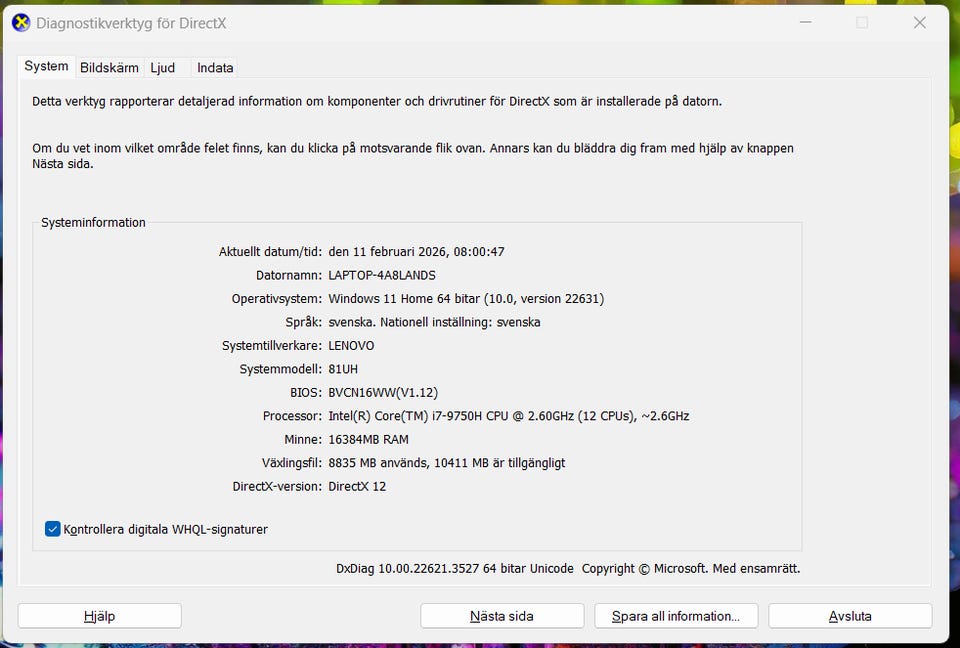The height and width of the screenshot is (648, 960).
Task: Click the DirectX logo icon in title bar
Action: coord(21,23)
